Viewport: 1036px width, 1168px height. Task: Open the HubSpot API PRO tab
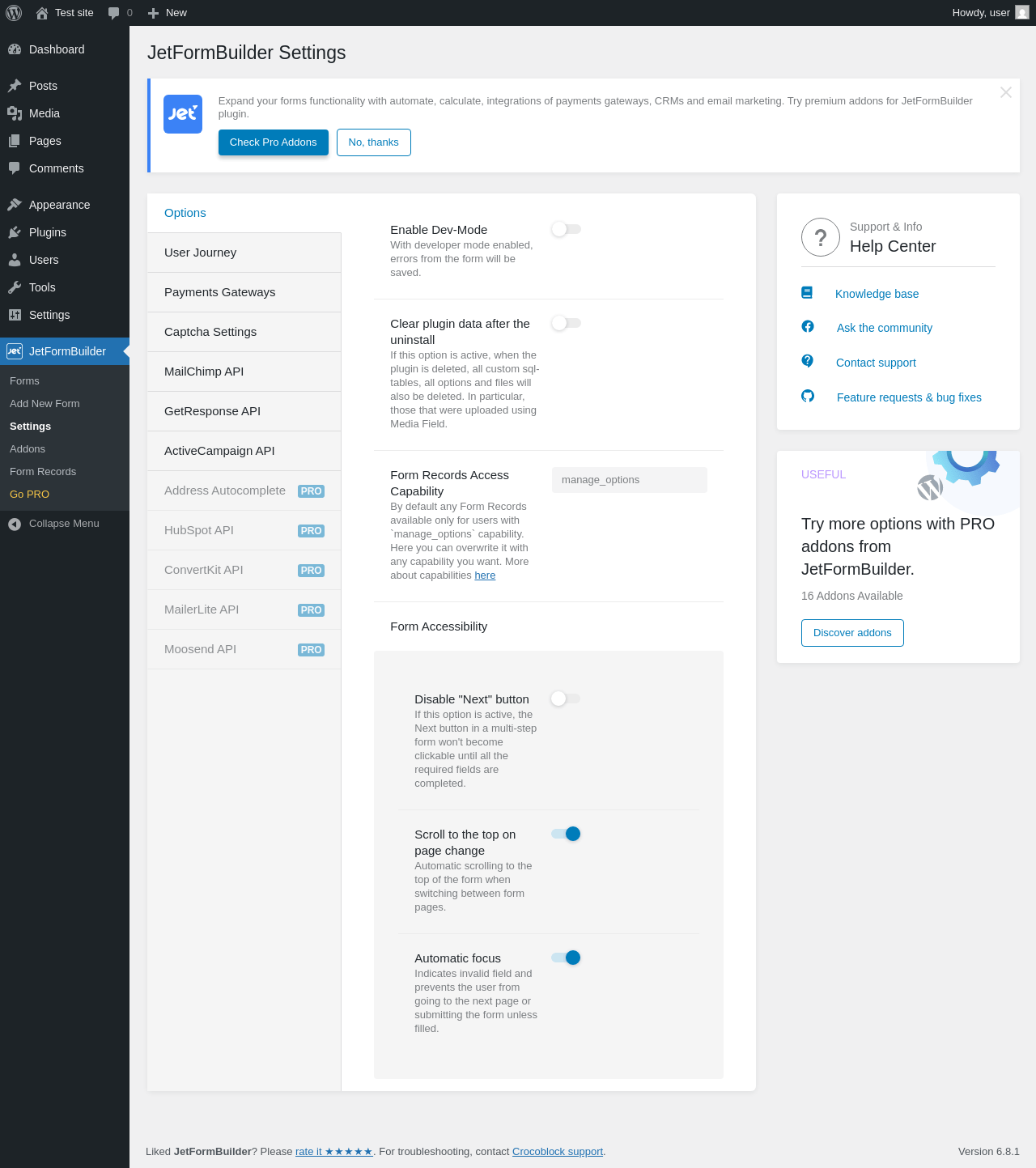click(x=244, y=530)
